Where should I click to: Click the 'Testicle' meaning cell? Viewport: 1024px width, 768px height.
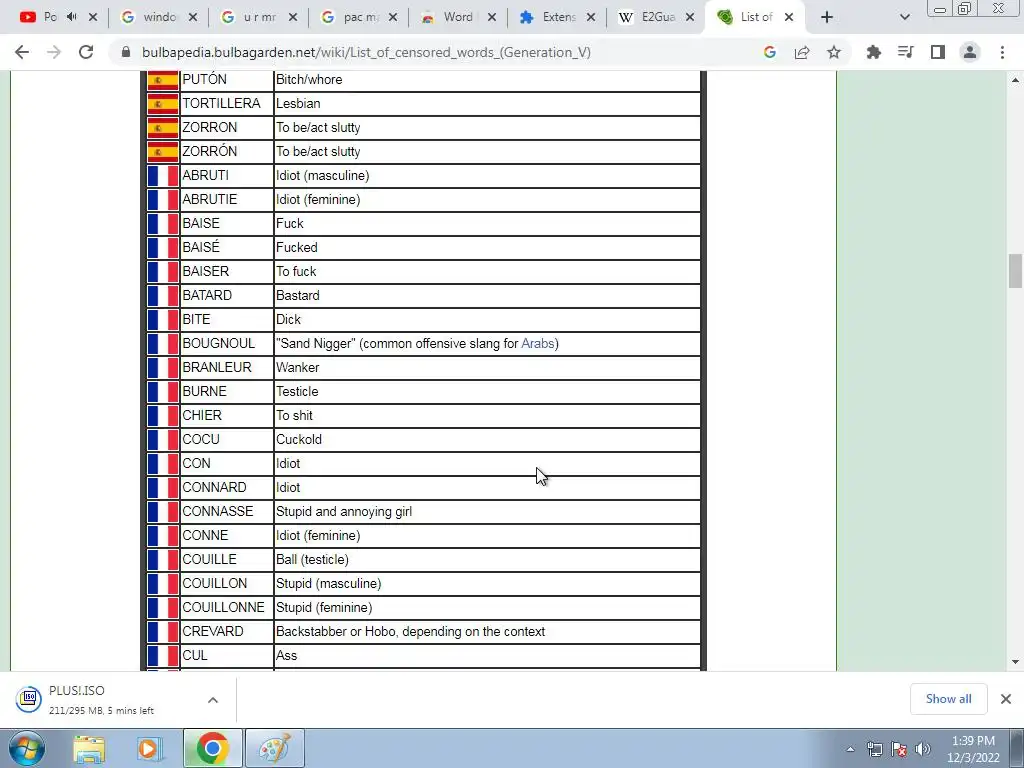click(x=487, y=392)
